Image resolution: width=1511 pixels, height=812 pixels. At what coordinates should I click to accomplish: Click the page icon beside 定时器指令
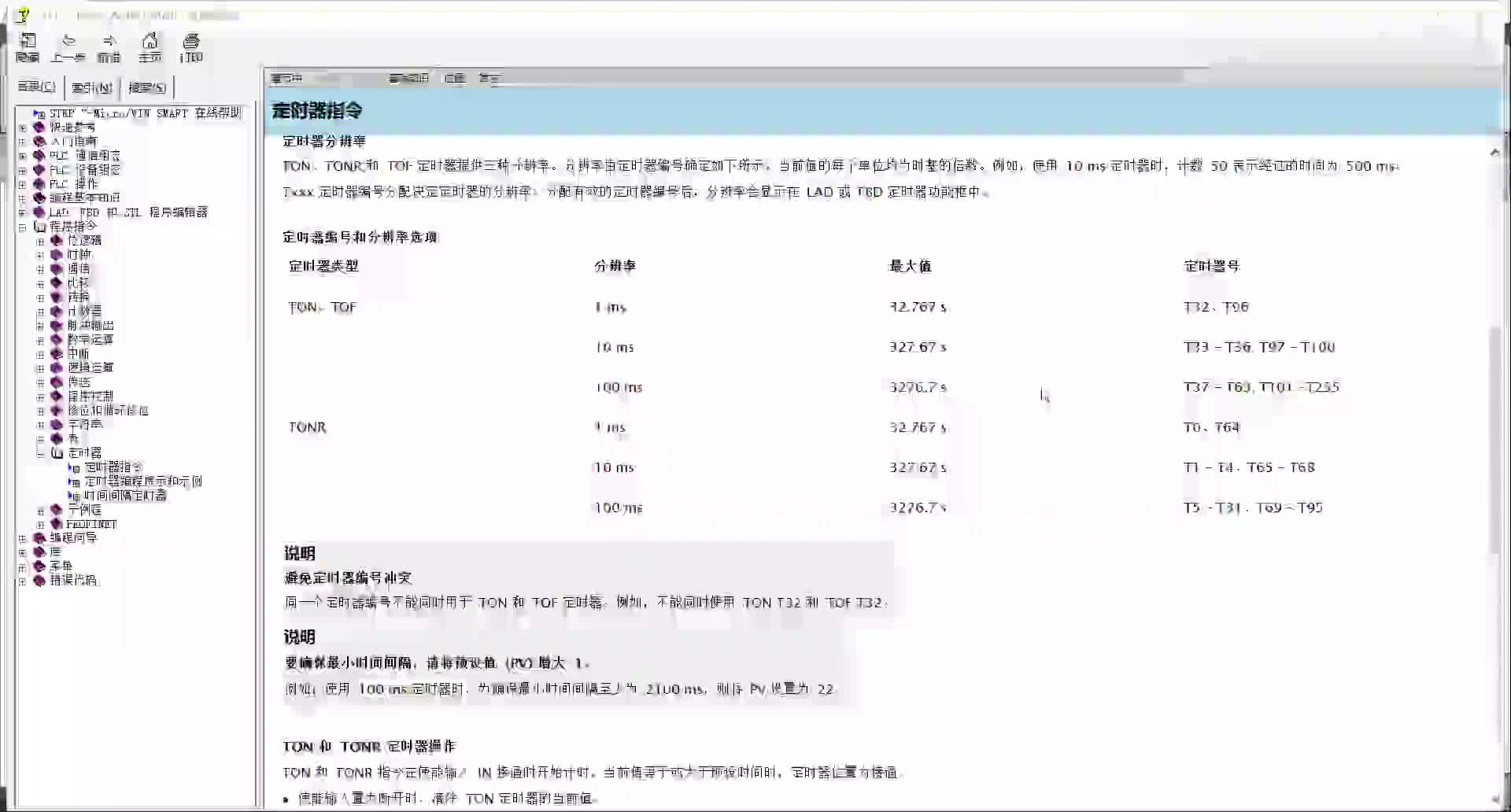click(74, 467)
